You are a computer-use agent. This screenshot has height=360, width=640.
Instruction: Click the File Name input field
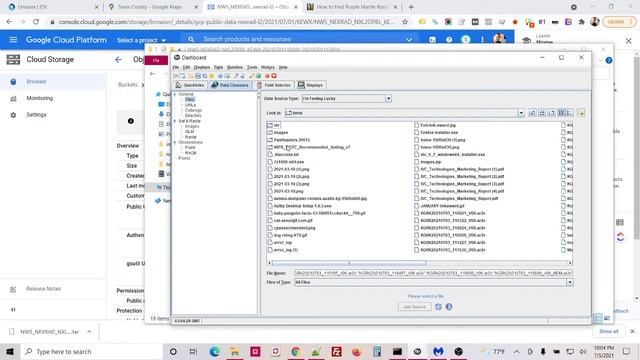pyautogui.click(x=433, y=273)
